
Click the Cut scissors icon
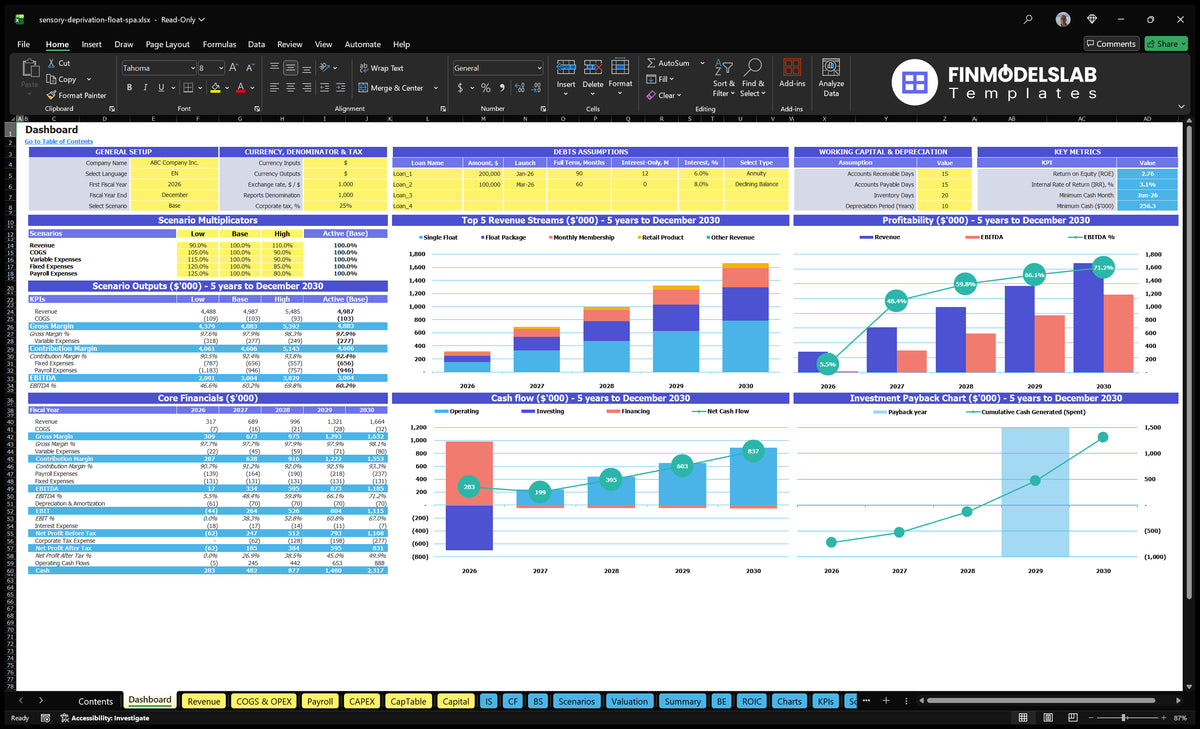(x=51, y=63)
